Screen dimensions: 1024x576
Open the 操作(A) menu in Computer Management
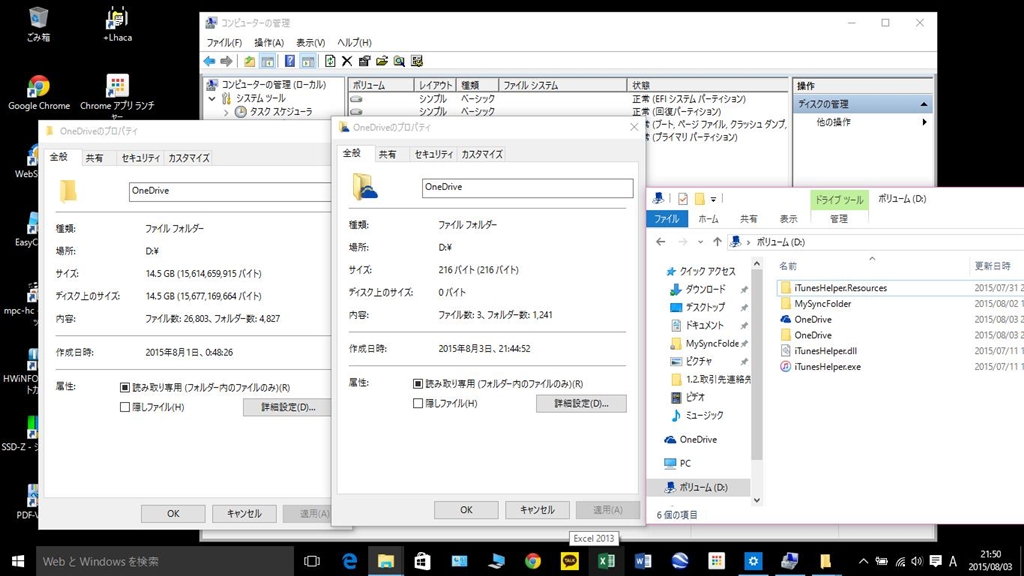tap(269, 43)
